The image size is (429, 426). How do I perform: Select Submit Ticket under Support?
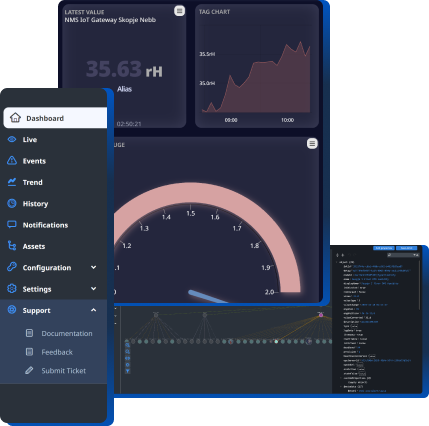(x=56, y=371)
